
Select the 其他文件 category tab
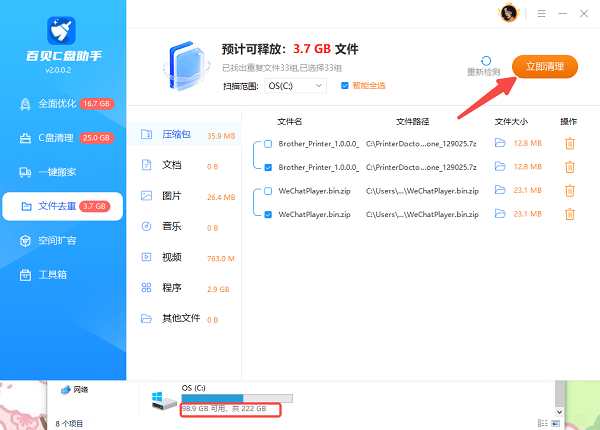point(184,318)
